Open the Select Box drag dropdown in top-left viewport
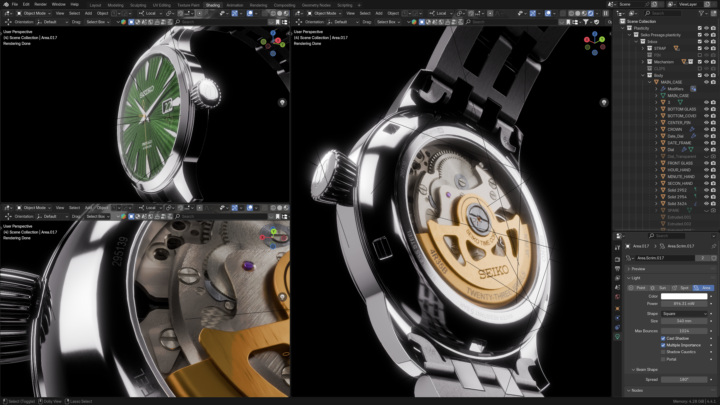720x405 pixels. [98, 22]
